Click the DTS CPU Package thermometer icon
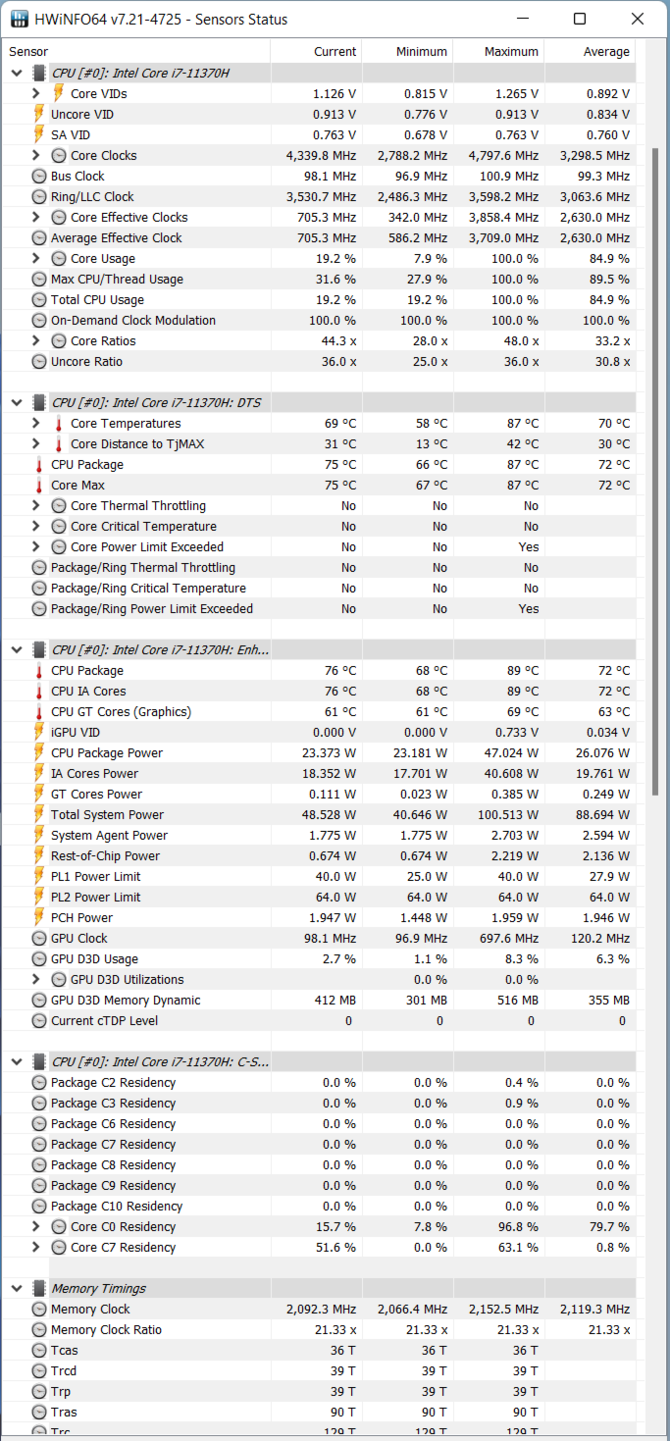670x1441 pixels. pyautogui.click(x=39, y=465)
